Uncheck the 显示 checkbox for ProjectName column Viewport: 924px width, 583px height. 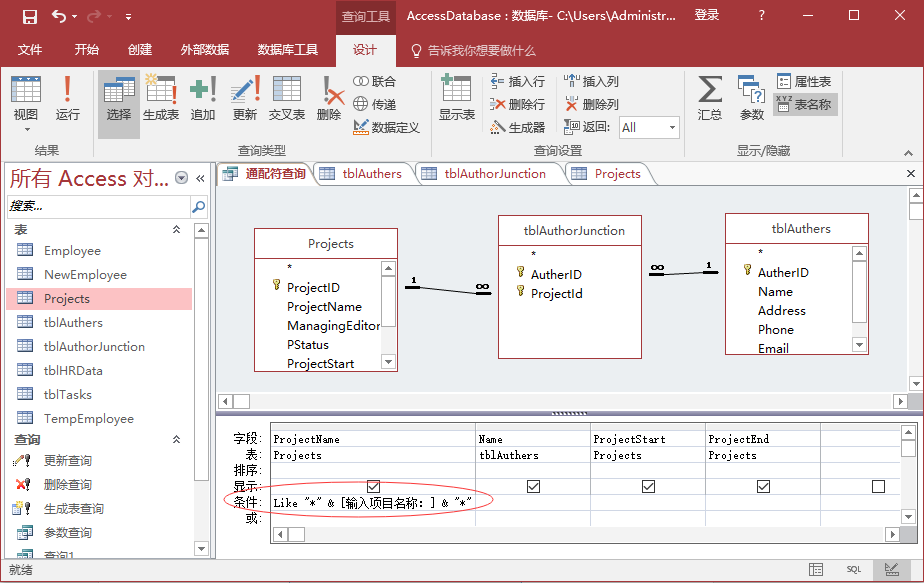(373, 487)
